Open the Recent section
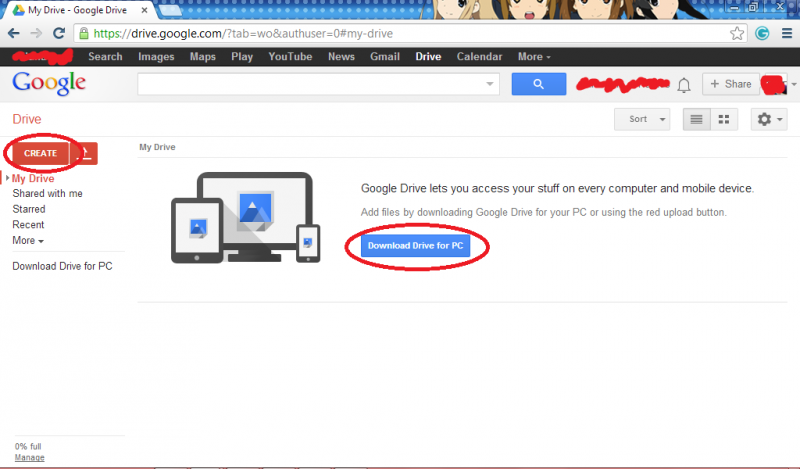 pyautogui.click(x=28, y=225)
